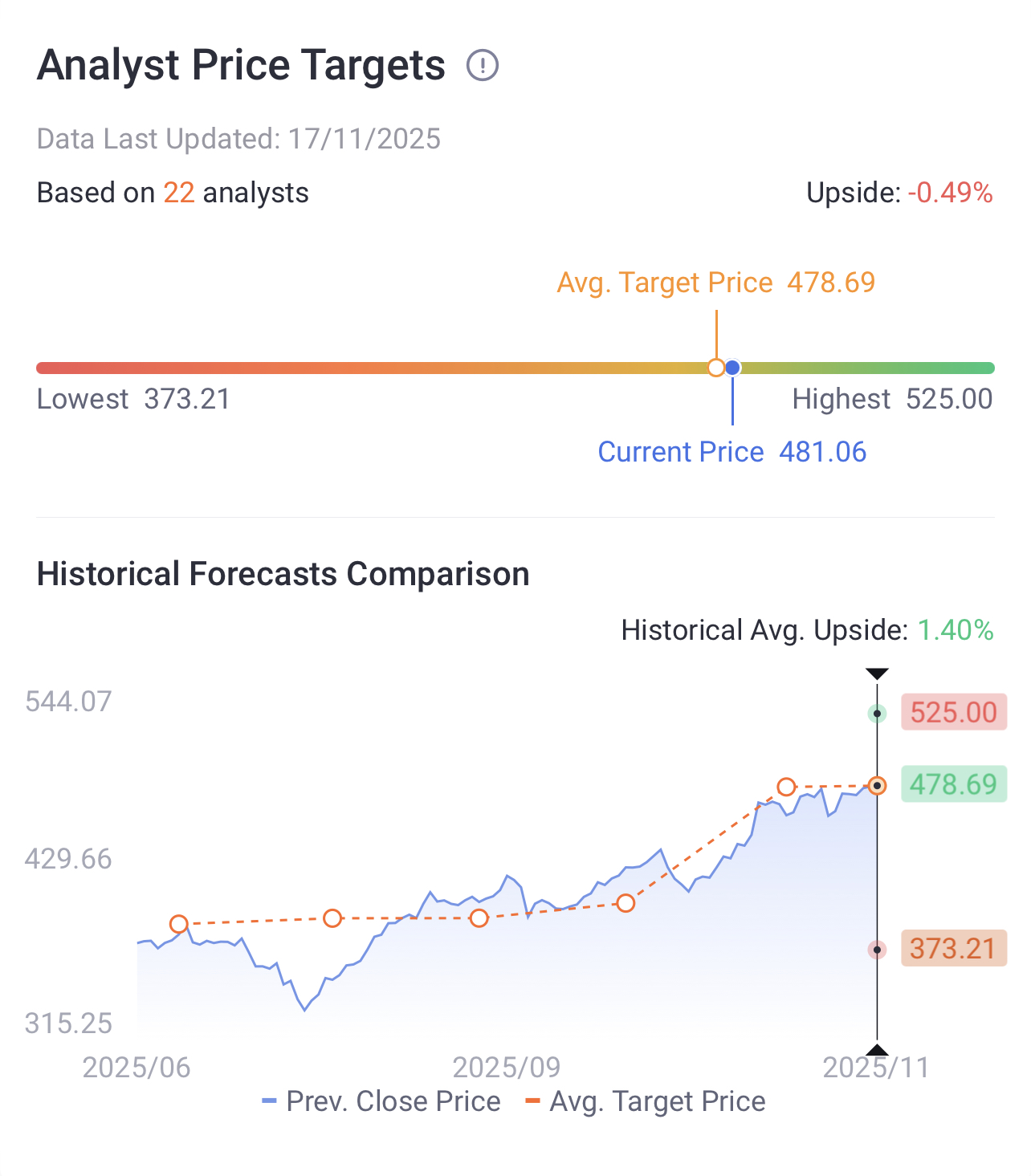Click the 525.00 highest target label
The width and height of the screenshot is (1031, 1176).
953,712
